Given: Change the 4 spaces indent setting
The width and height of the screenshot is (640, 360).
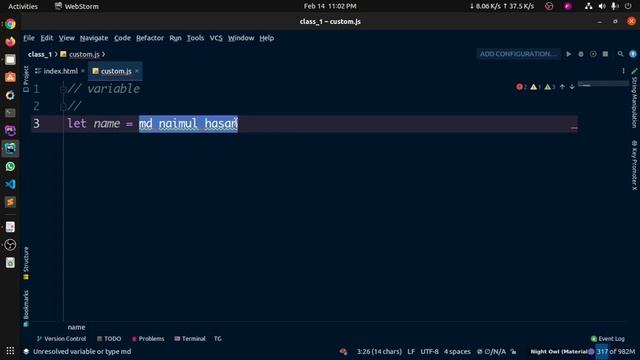Looking at the screenshot, I should (457, 351).
